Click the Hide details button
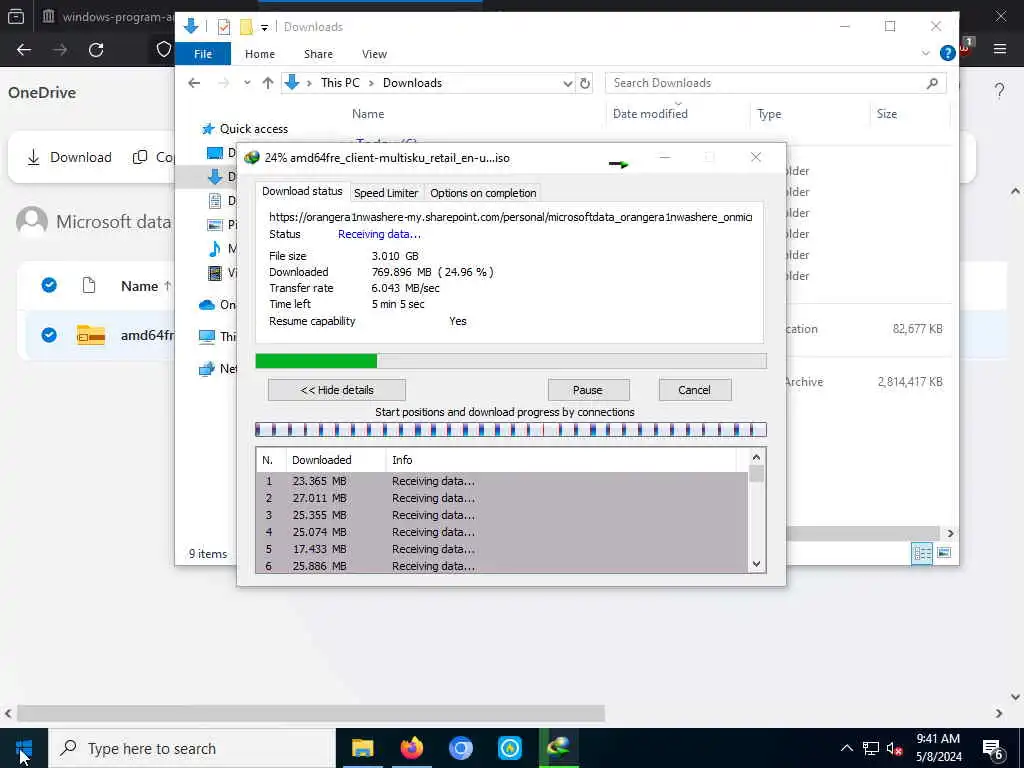The height and width of the screenshot is (768, 1024). 337,390
